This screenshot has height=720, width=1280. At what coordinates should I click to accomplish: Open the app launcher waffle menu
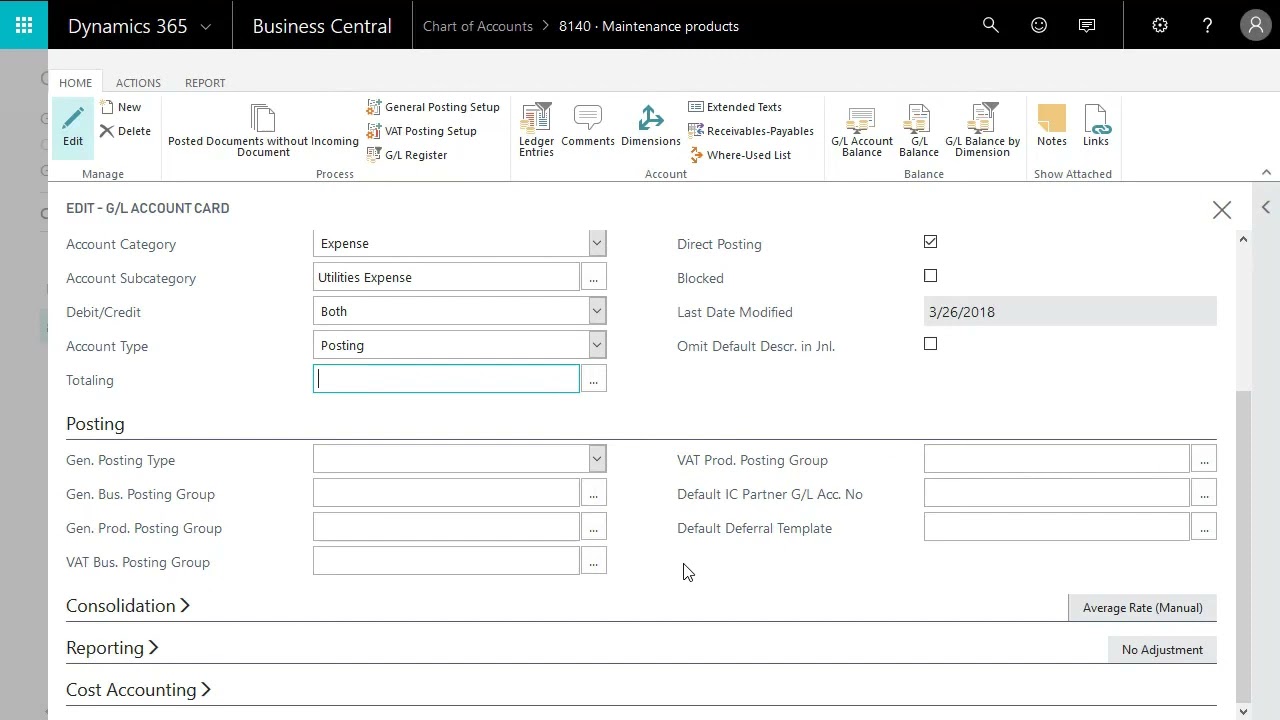pyautogui.click(x=24, y=25)
